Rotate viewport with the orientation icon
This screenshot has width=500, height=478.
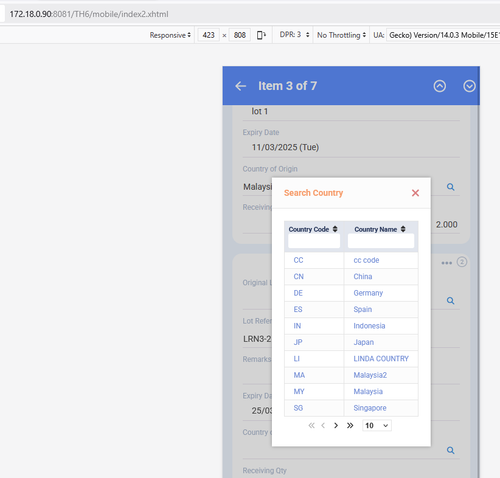pyautogui.click(x=261, y=35)
